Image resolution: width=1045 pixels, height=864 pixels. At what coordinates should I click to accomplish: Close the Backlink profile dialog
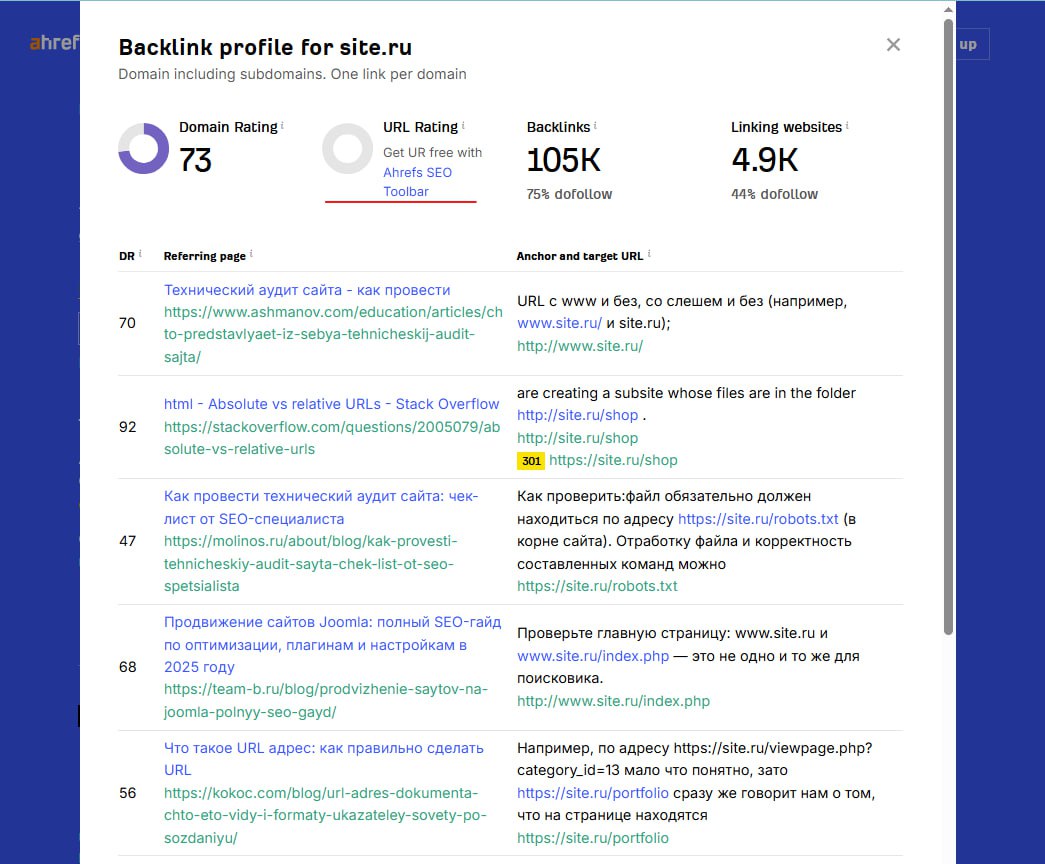pyautogui.click(x=893, y=45)
